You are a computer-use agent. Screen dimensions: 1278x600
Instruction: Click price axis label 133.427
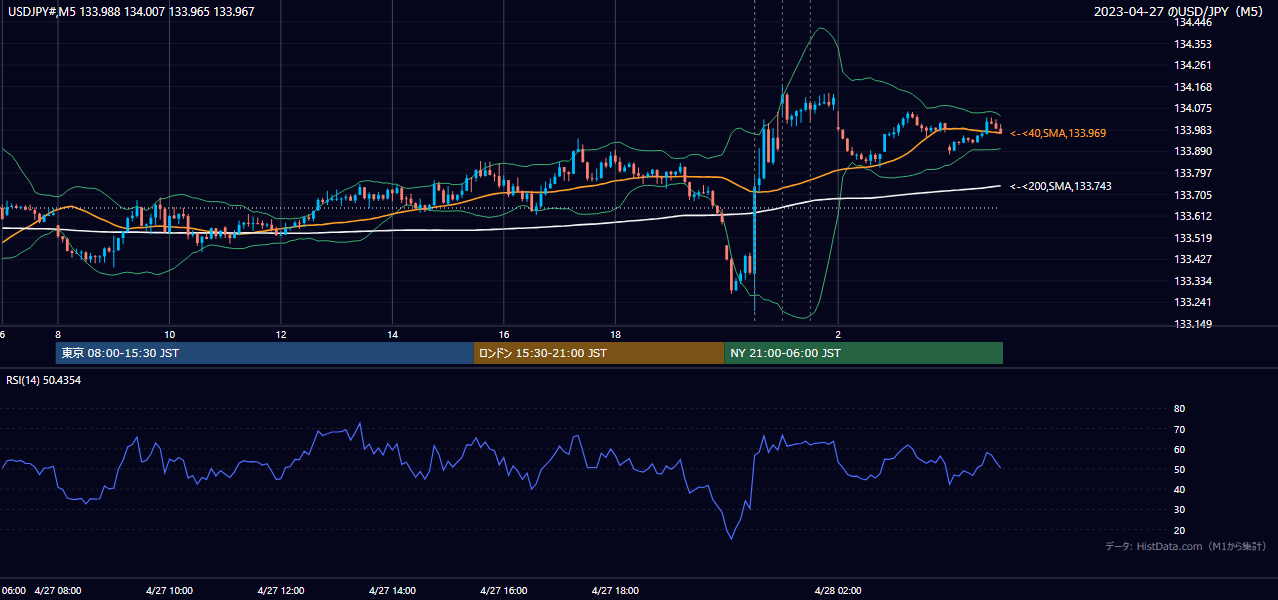(x=1194, y=259)
